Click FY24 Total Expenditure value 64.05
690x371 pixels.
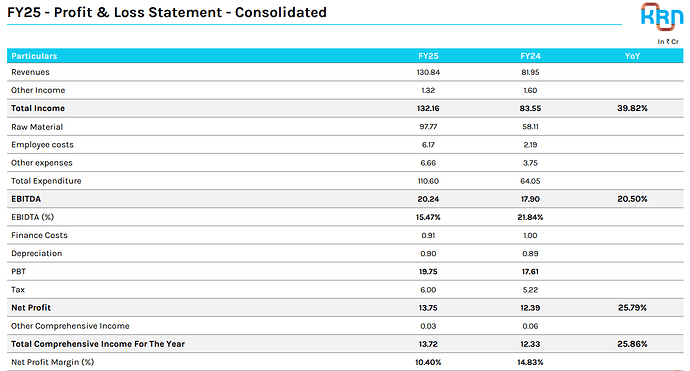(x=530, y=181)
